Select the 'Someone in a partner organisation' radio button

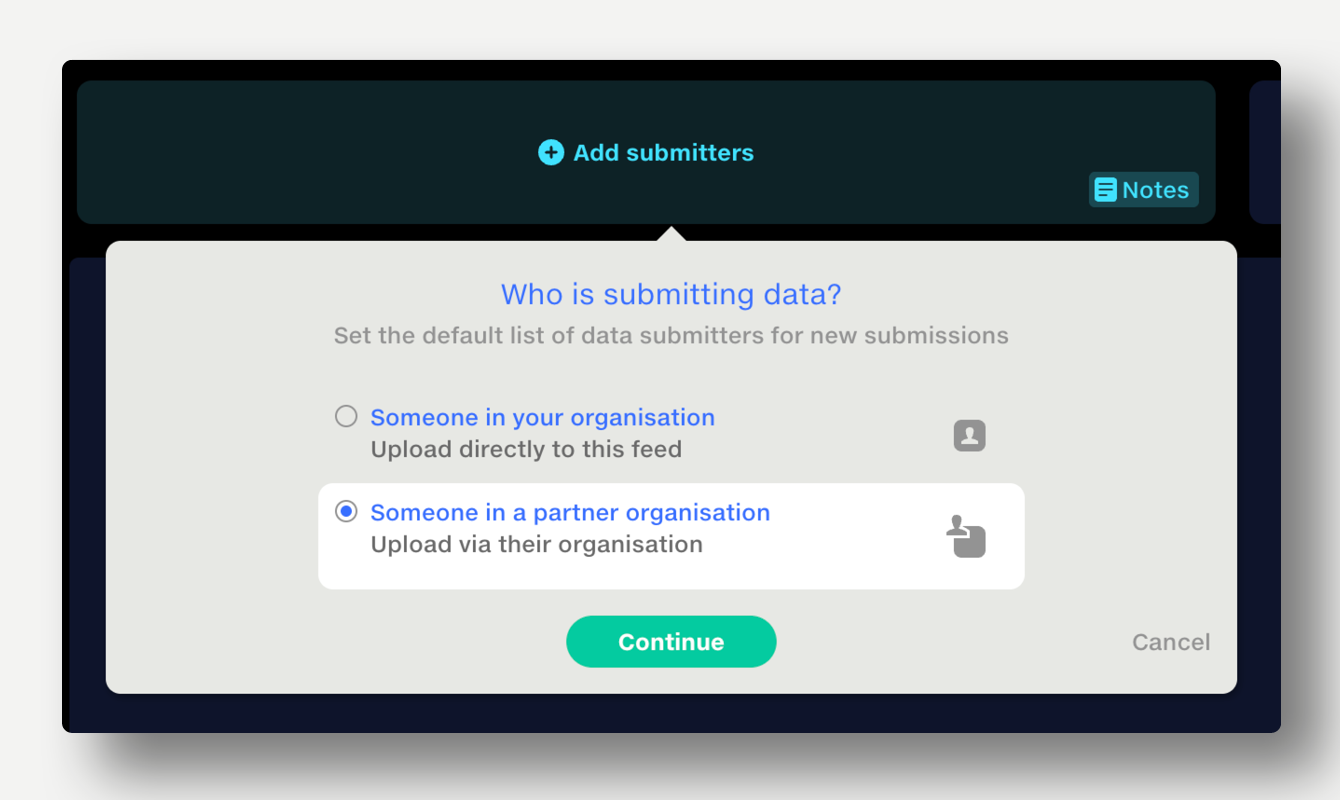(346, 511)
